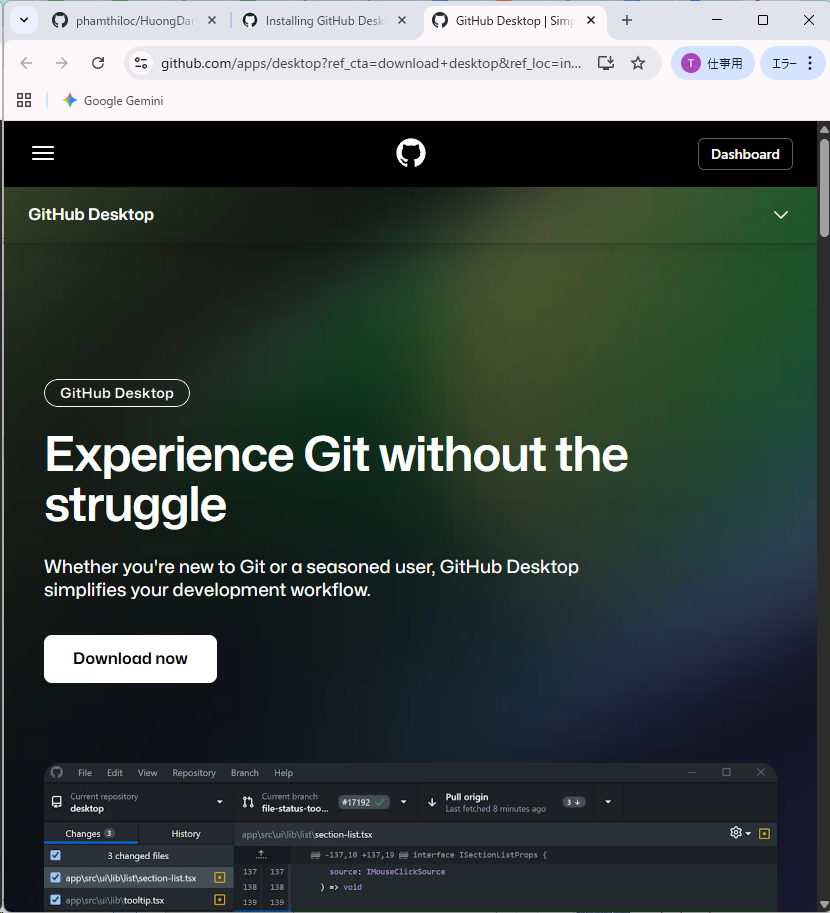Expand the Current branch dropdown arrow
830x913 pixels.
(404, 802)
